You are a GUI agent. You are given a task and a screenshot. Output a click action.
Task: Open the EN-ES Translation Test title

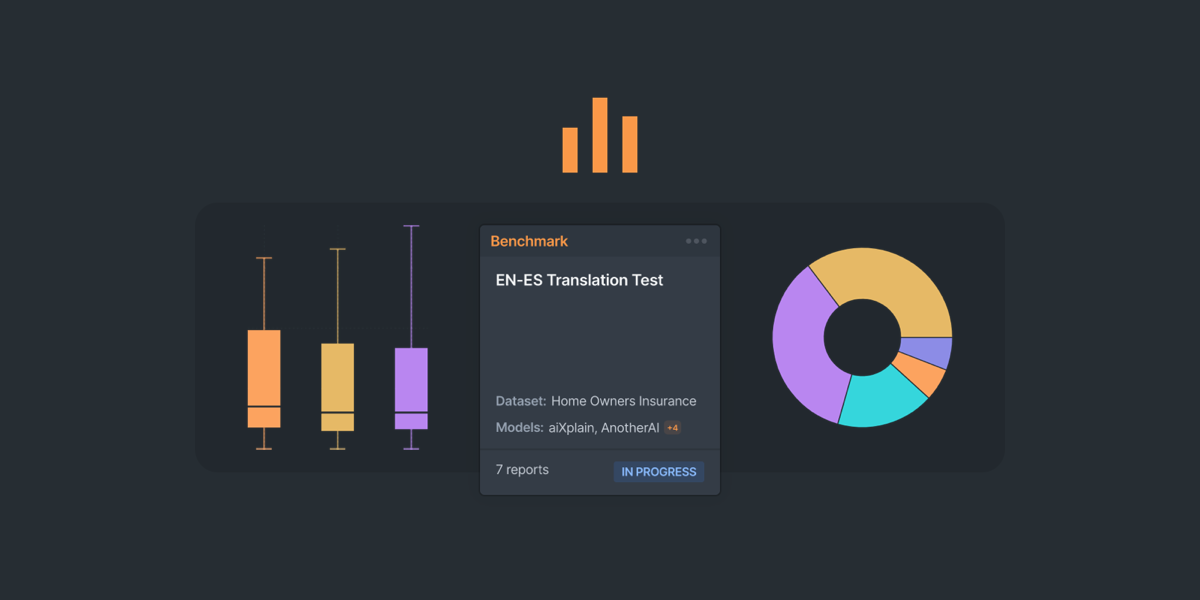tap(579, 280)
